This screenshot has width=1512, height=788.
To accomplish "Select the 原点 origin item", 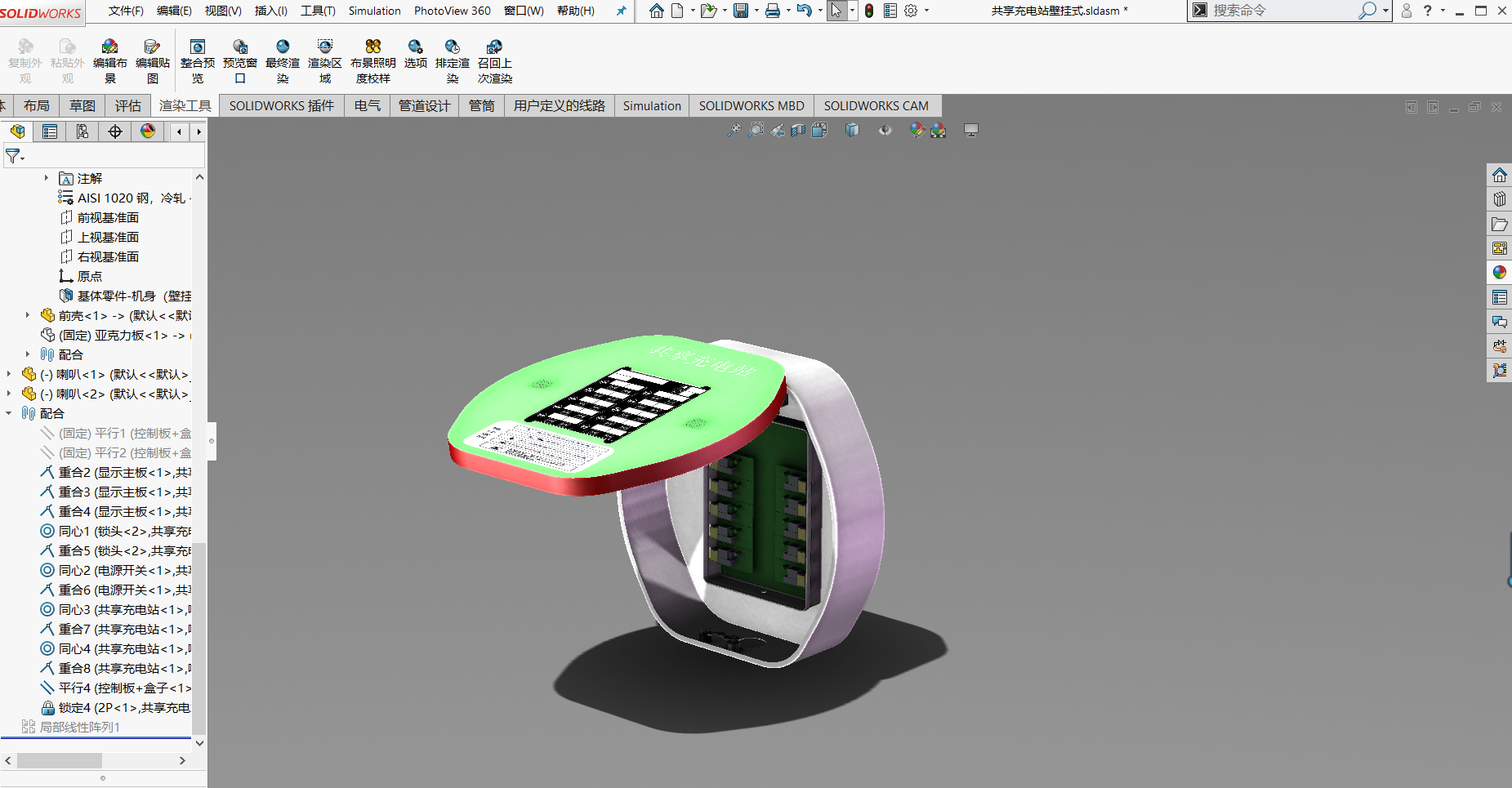I will coord(81,276).
